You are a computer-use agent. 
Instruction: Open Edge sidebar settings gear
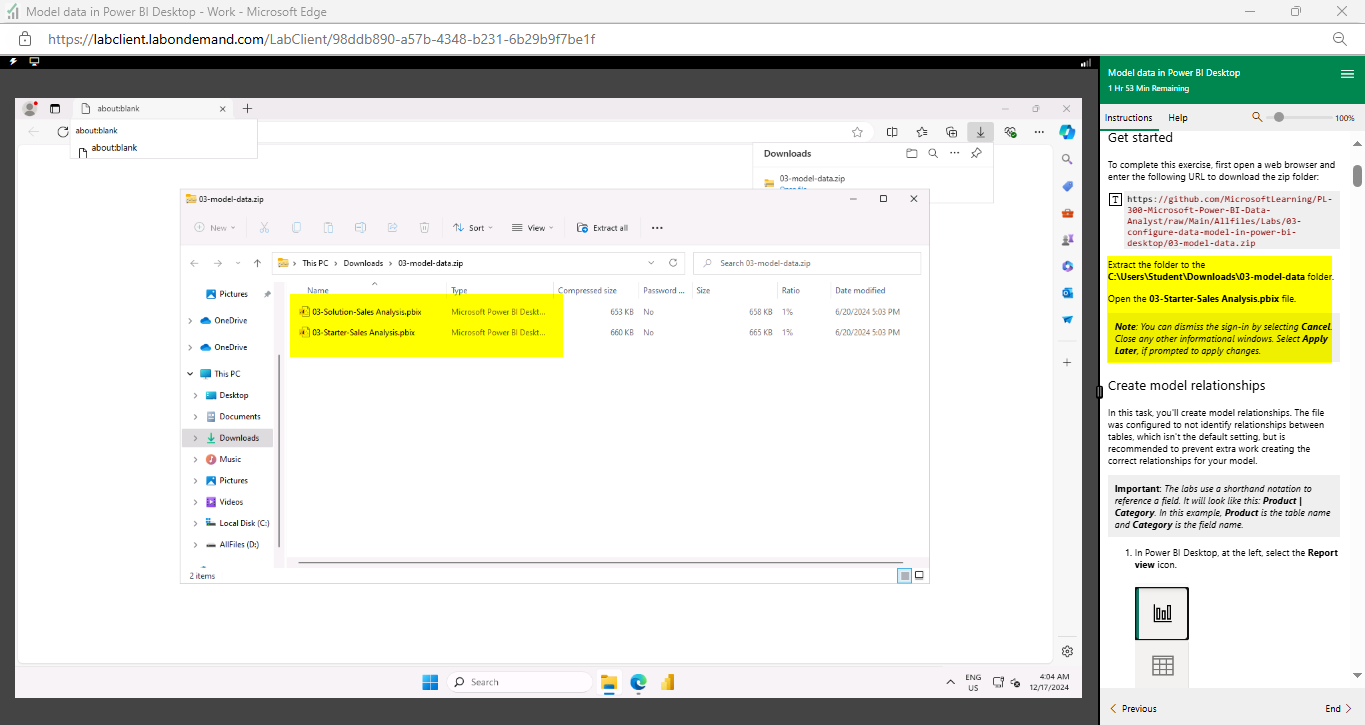(1067, 651)
